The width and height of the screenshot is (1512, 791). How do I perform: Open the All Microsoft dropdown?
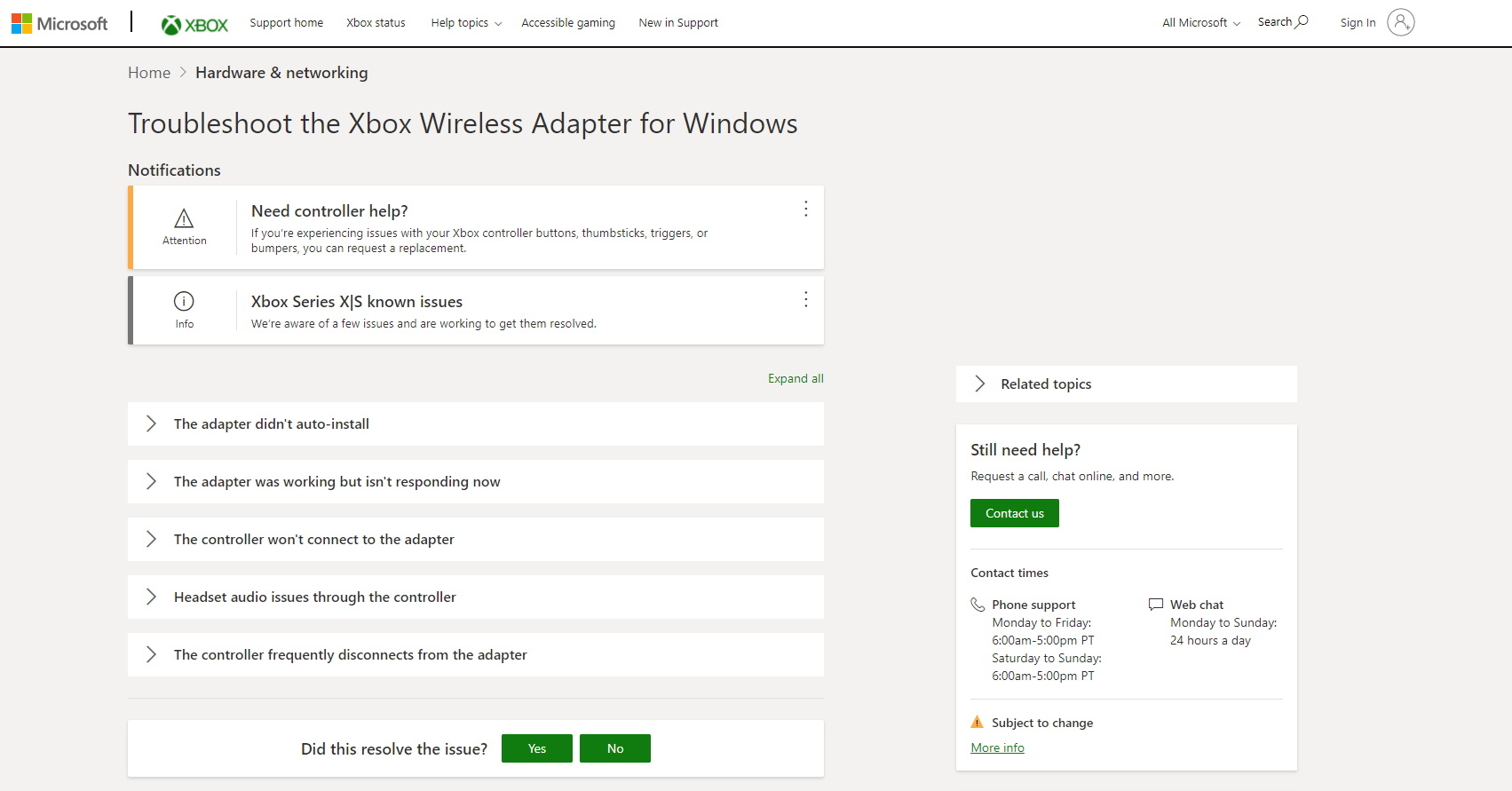tap(1200, 23)
